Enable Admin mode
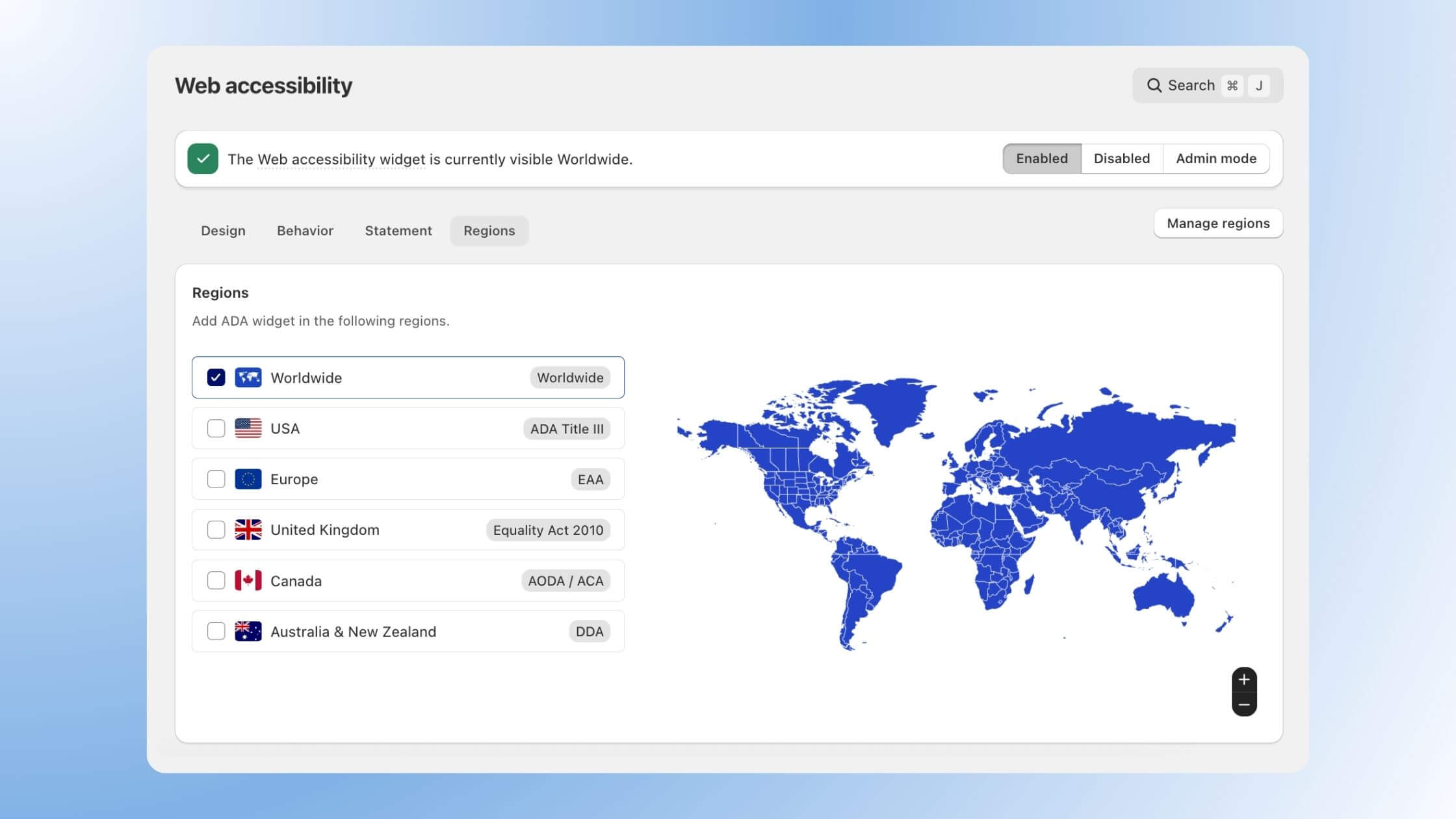This screenshot has height=819, width=1456. click(x=1215, y=158)
